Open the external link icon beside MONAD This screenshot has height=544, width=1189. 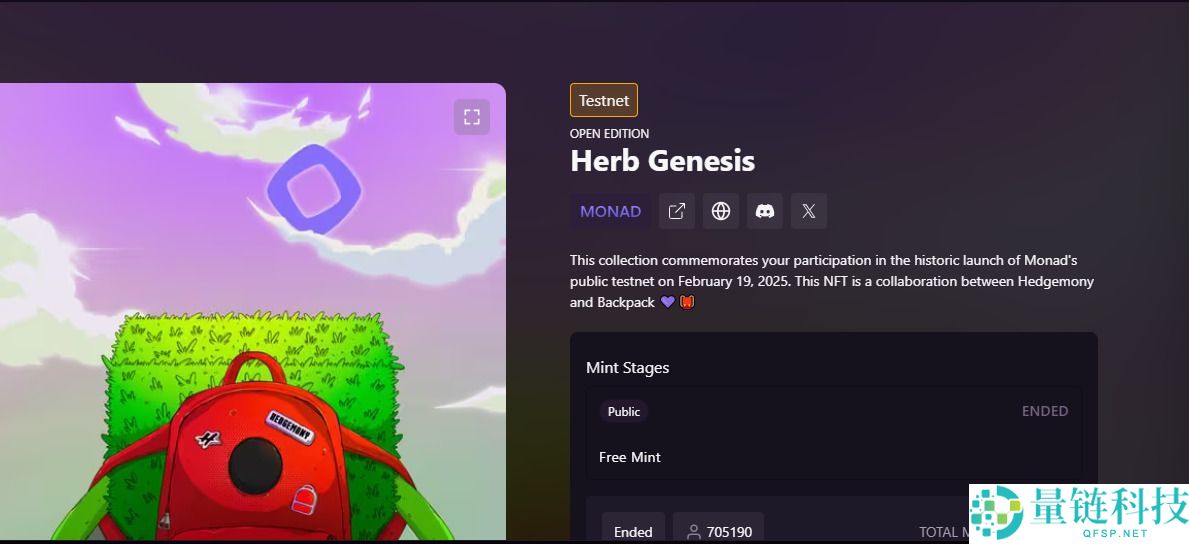pos(676,211)
